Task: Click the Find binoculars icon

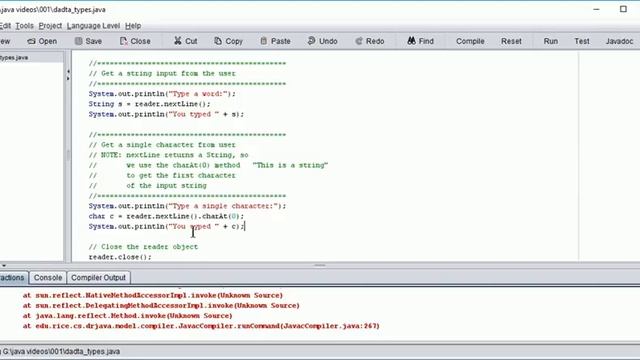Action: point(411,41)
